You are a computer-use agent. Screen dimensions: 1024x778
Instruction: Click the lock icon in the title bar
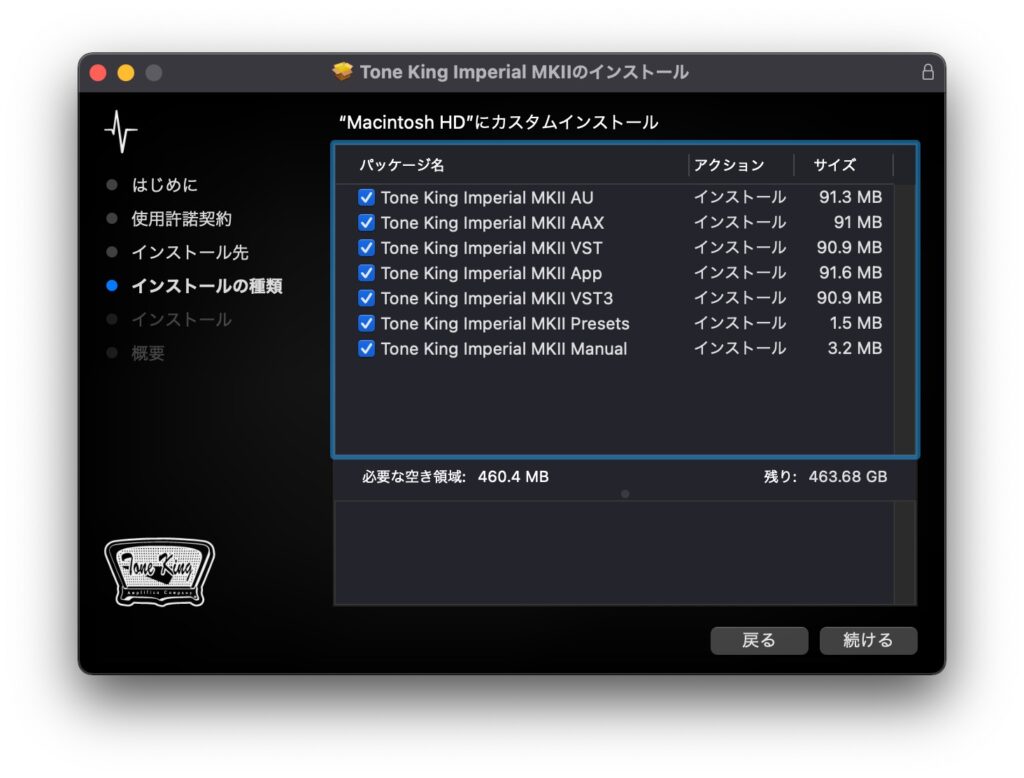(x=927, y=73)
